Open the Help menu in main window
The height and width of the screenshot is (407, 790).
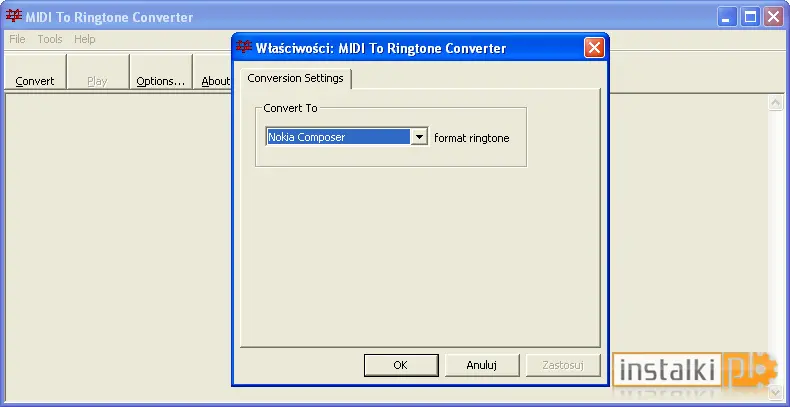pyautogui.click(x=85, y=39)
